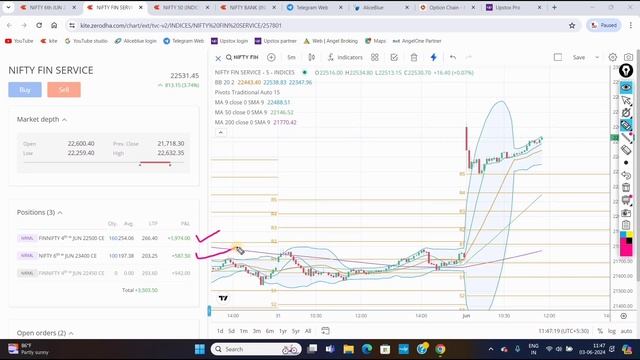This screenshot has height=360, width=640.
Task: Click the time axis settings circle icon
Action: [x=624, y=316]
